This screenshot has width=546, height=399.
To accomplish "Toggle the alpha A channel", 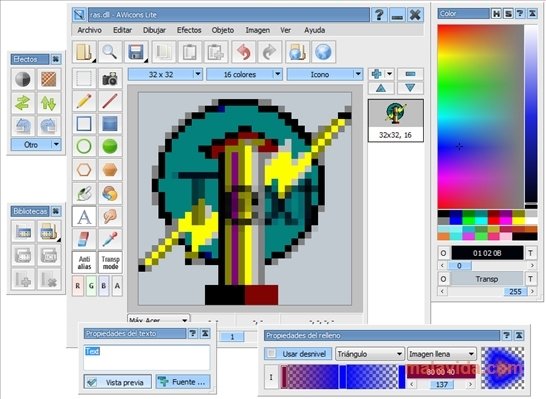I will (117, 286).
